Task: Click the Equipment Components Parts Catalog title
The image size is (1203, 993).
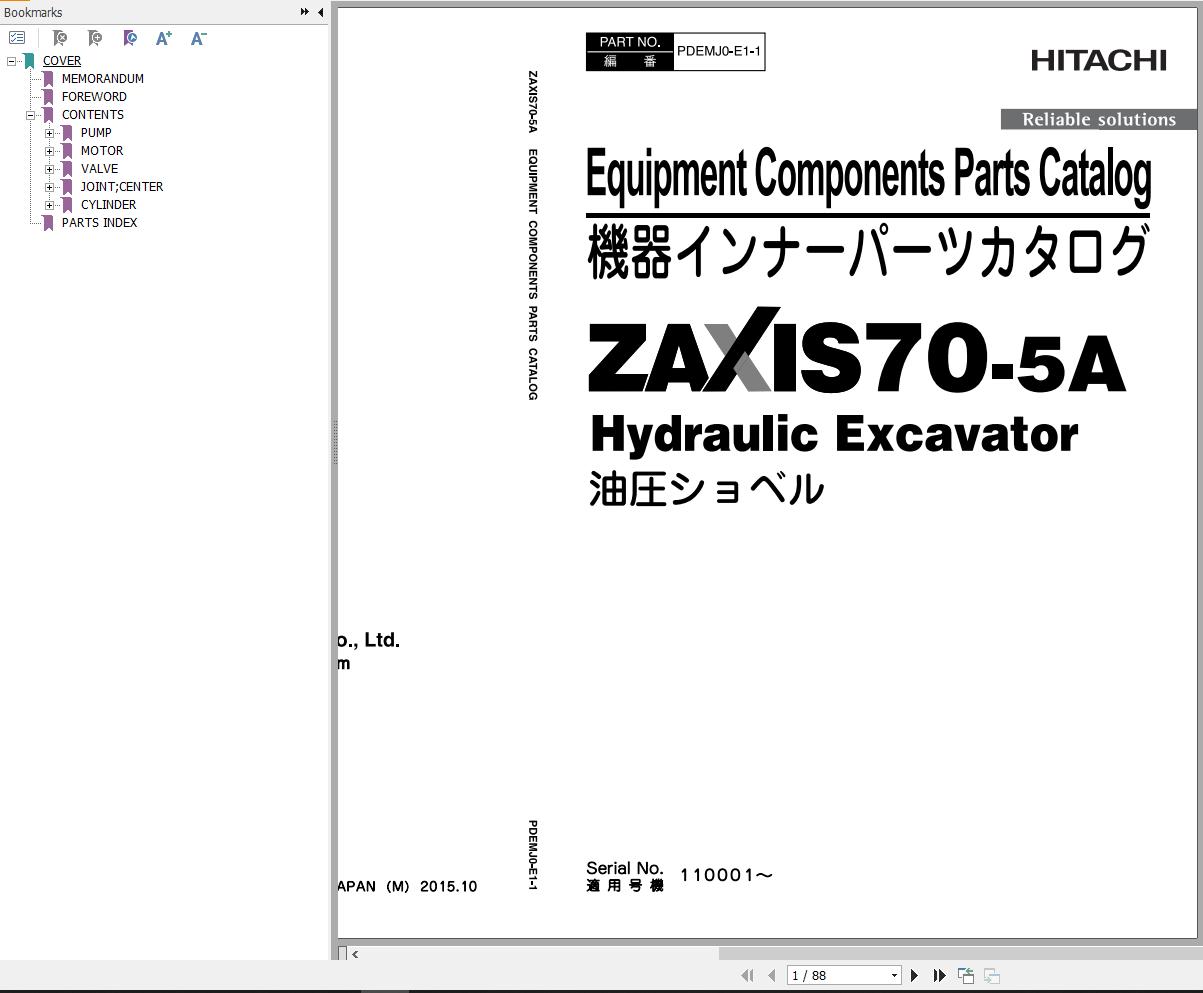Action: click(x=868, y=174)
